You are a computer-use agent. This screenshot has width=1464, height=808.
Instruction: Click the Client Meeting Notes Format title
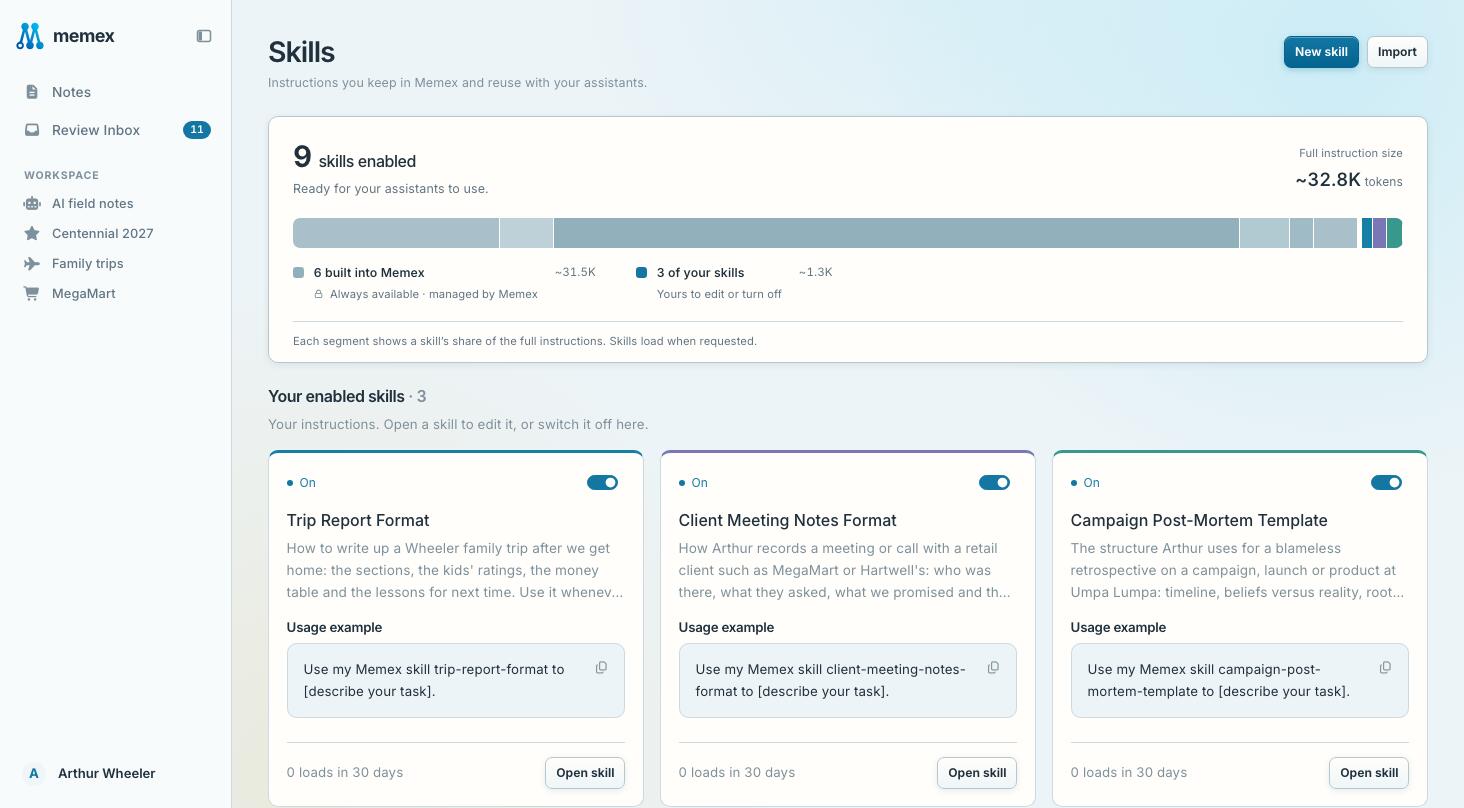788,520
